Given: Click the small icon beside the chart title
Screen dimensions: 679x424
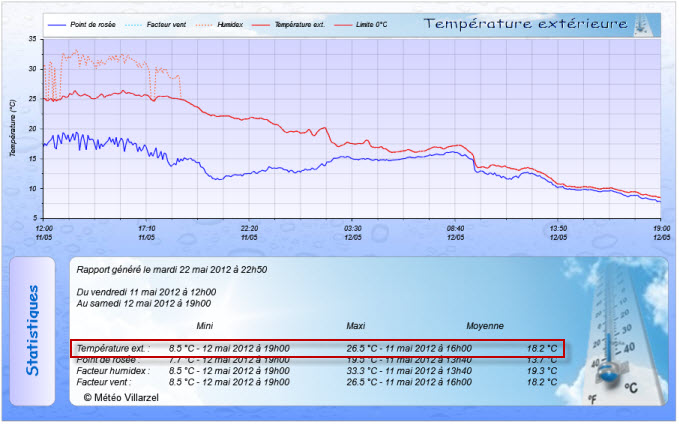Looking at the screenshot, I should (647, 23).
